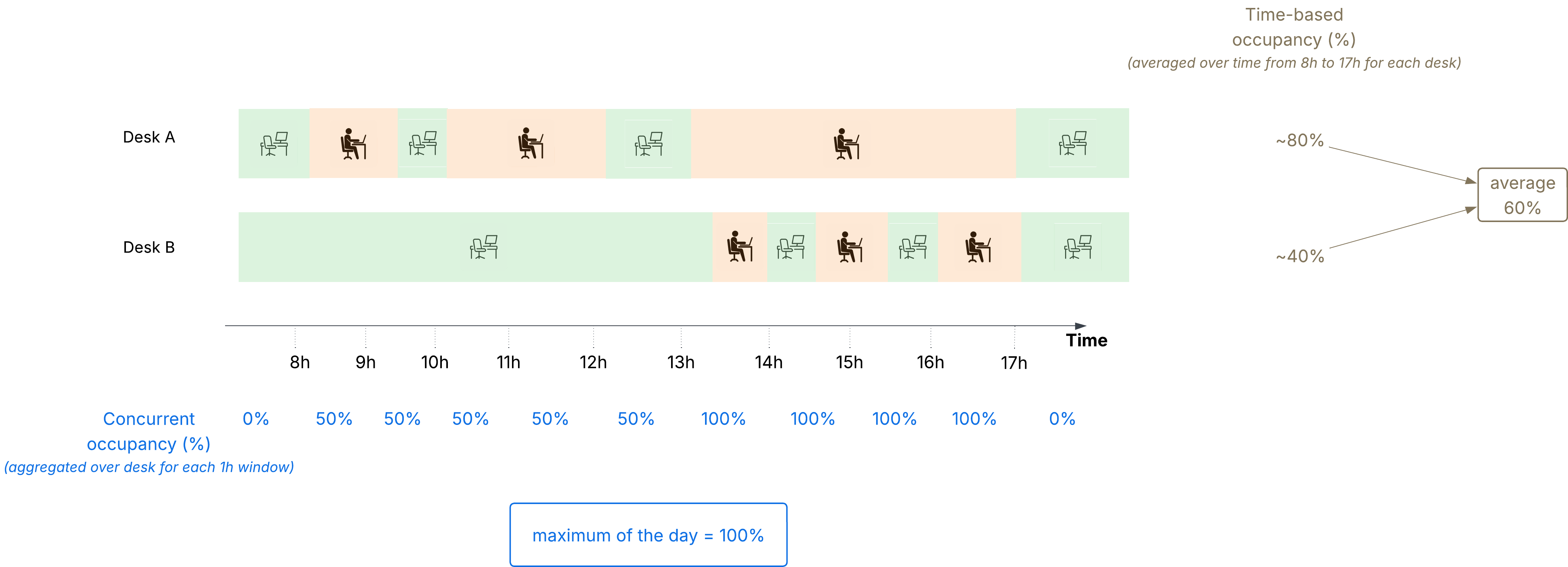
Task: Click the empty desk icon near 16h on Desk B
Action: click(x=912, y=247)
